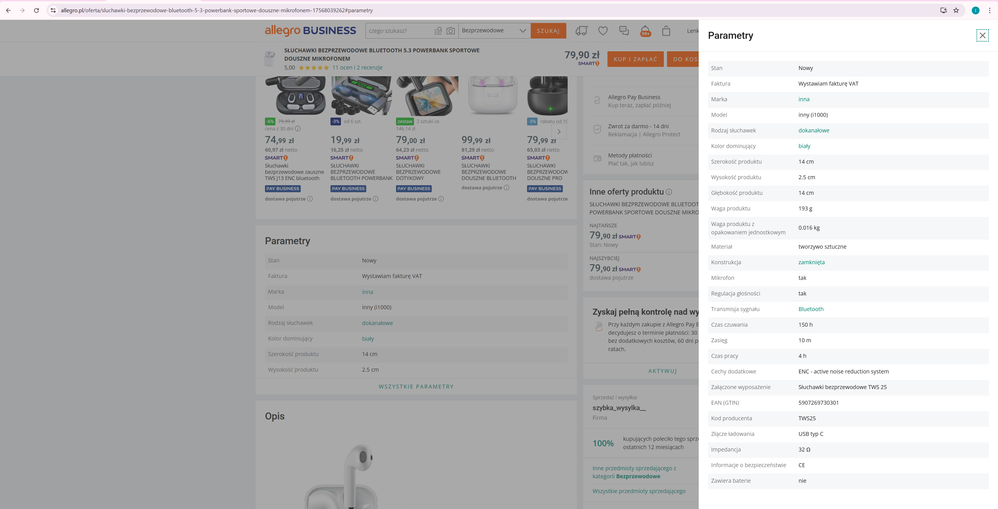Click the 'zamknięta' construction link

811,262
